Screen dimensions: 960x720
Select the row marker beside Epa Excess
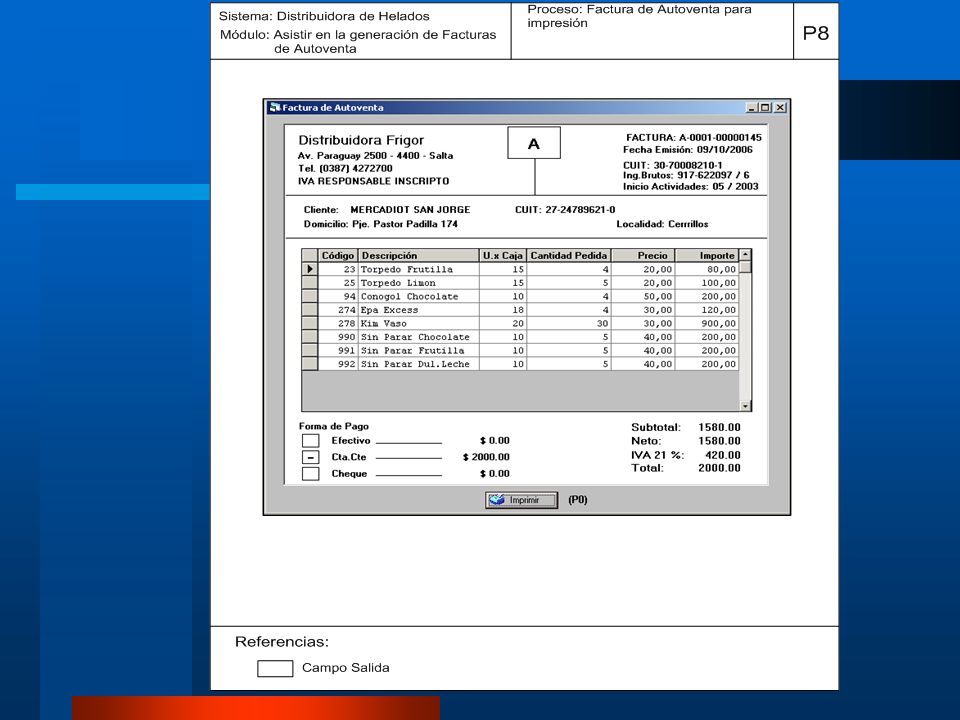pos(310,310)
